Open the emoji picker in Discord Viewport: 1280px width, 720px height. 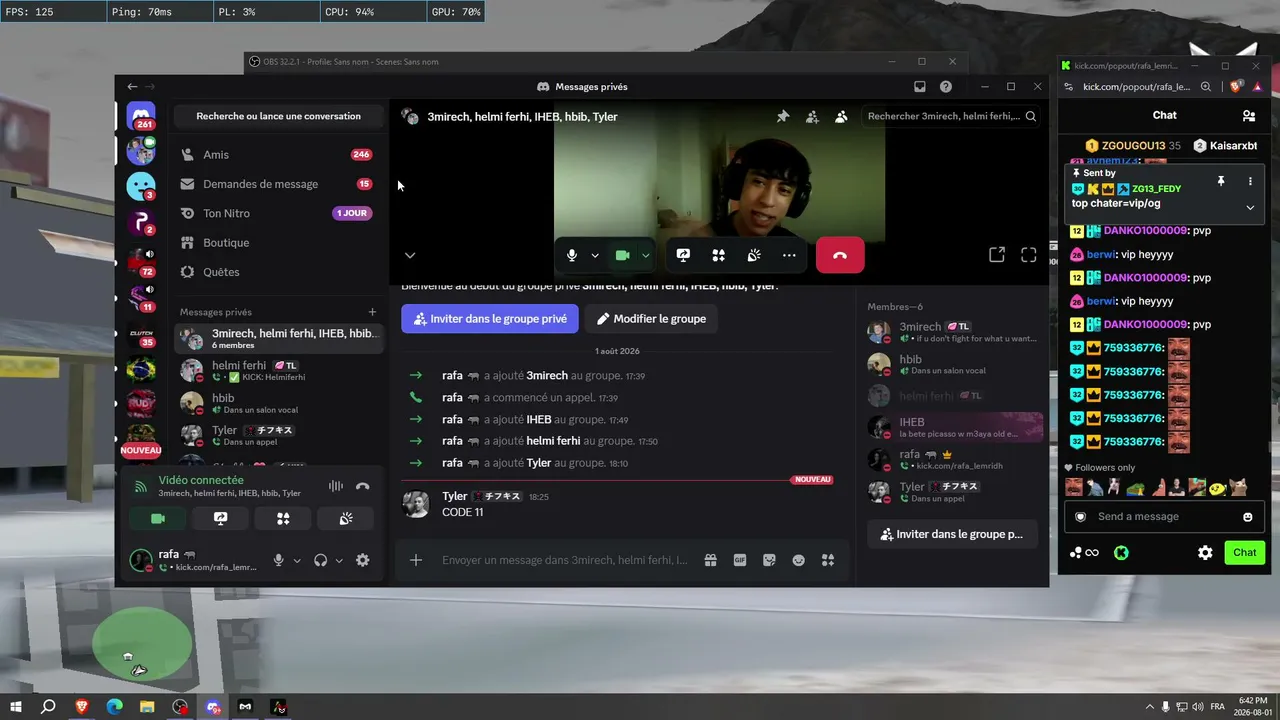point(798,560)
